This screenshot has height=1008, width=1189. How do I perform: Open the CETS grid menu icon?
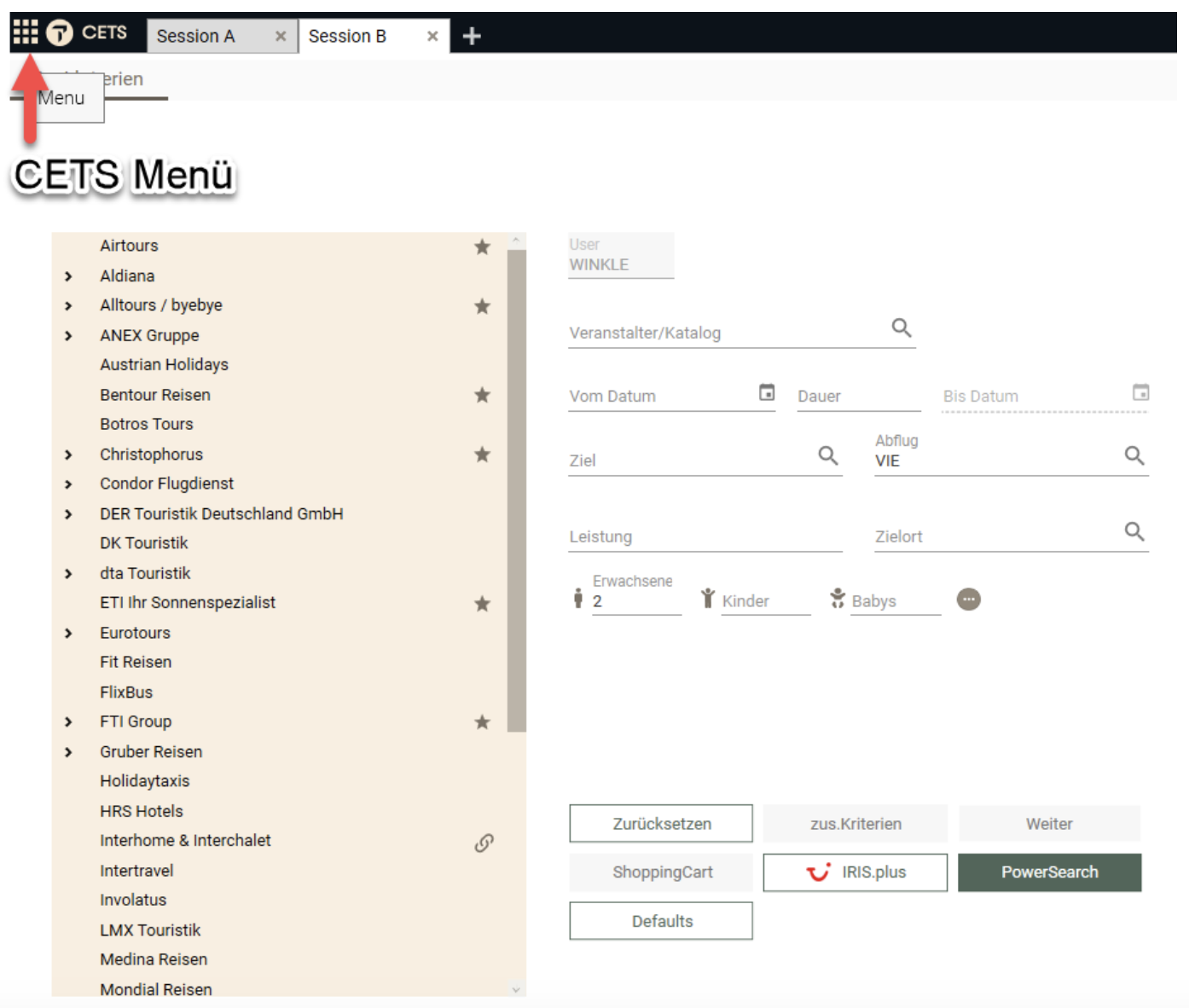click(26, 32)
